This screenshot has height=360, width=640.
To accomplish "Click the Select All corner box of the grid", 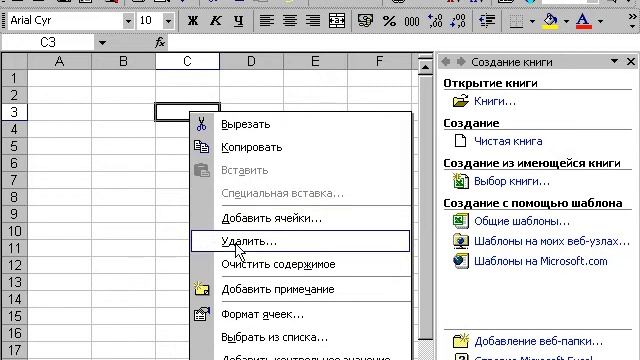I will tap(14, 61).
